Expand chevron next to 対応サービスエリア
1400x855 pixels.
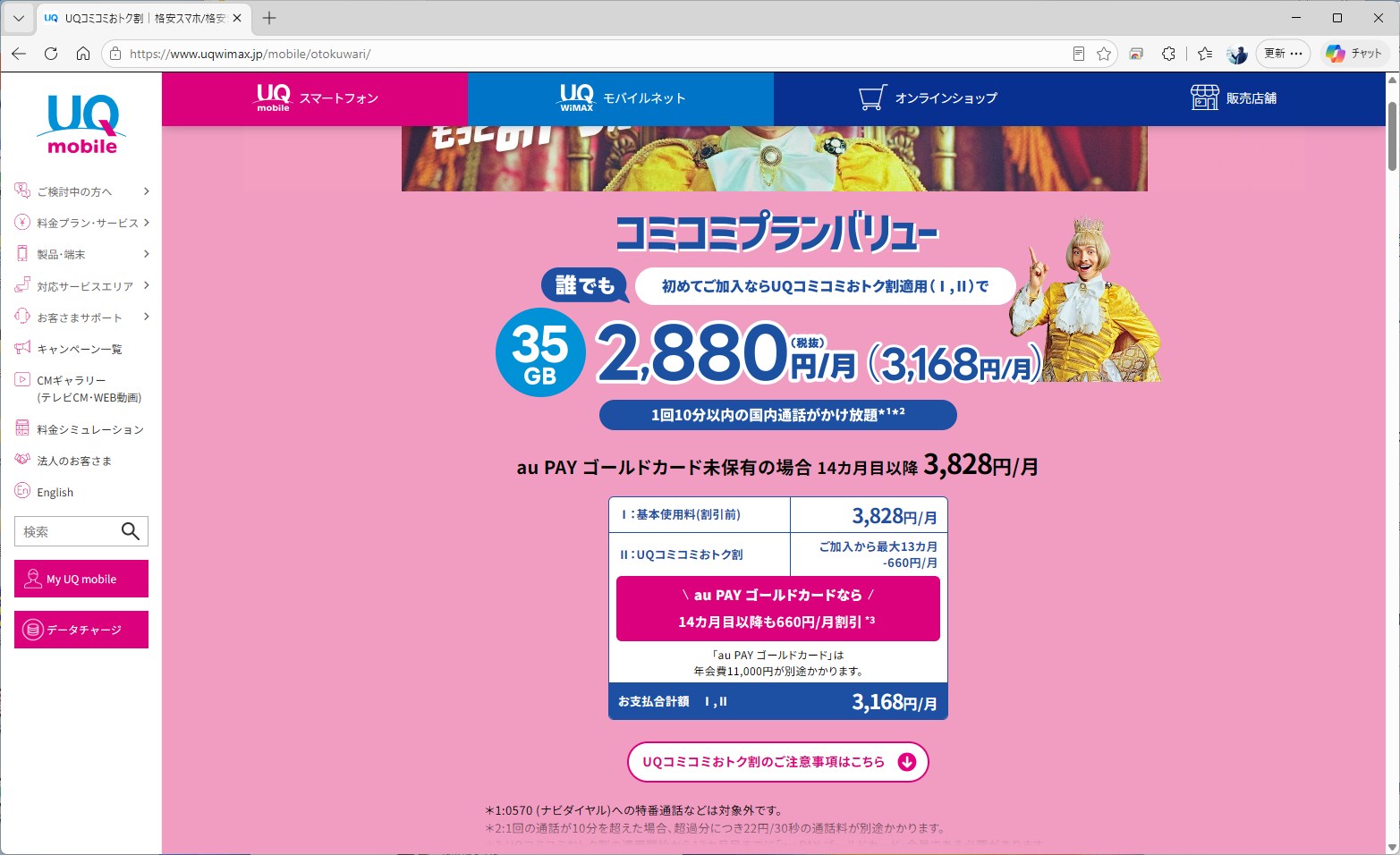147,286
